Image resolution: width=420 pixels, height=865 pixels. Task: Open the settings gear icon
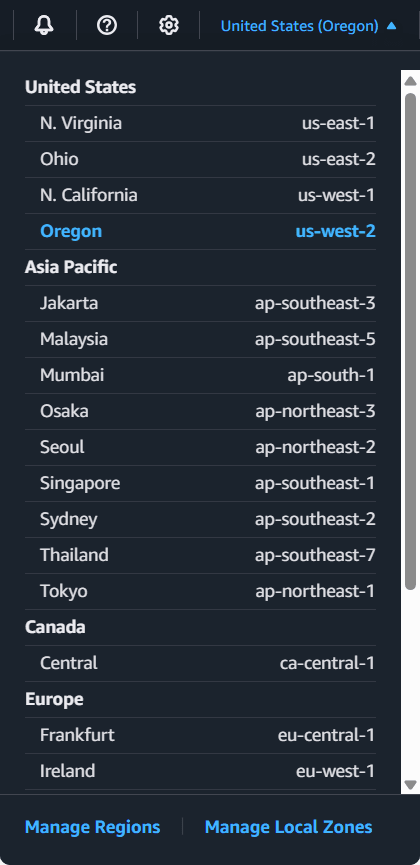click(169, 25)
